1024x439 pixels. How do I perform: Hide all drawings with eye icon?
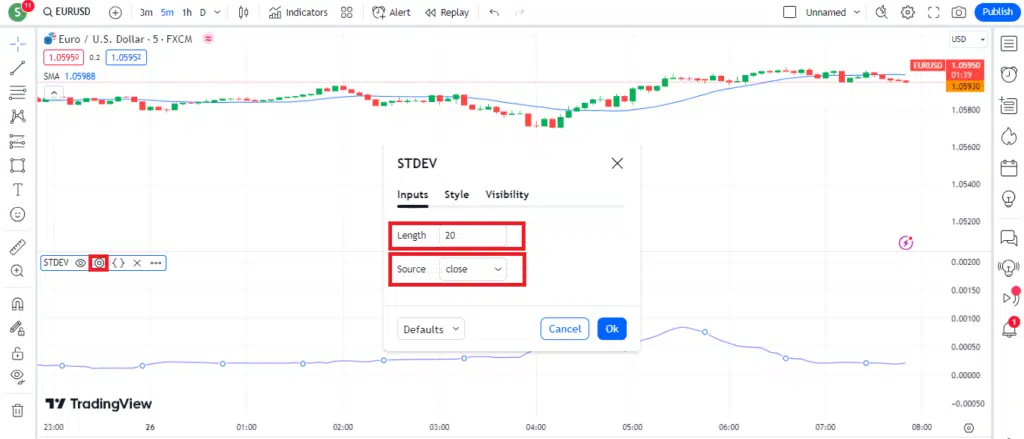[18, 376]
